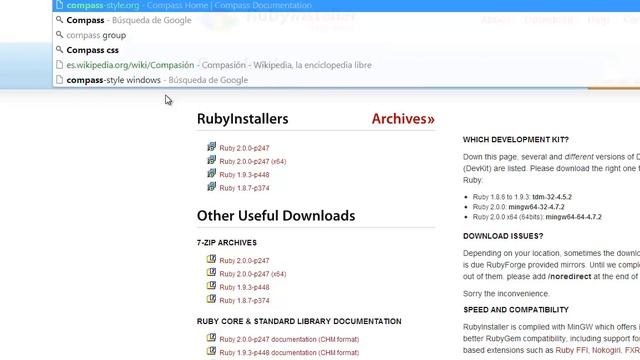Click the page icon beside 'compass-style windows'
Screen dimensions: 640x360
60,80
